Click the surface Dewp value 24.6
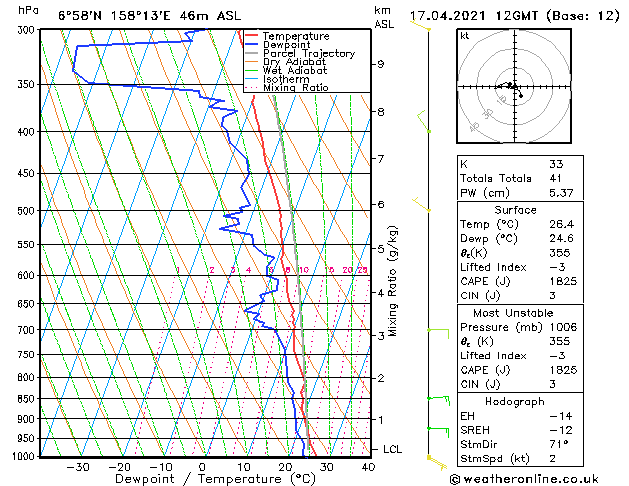This screenshot has width=629, height=486. [x=561, y=239]
